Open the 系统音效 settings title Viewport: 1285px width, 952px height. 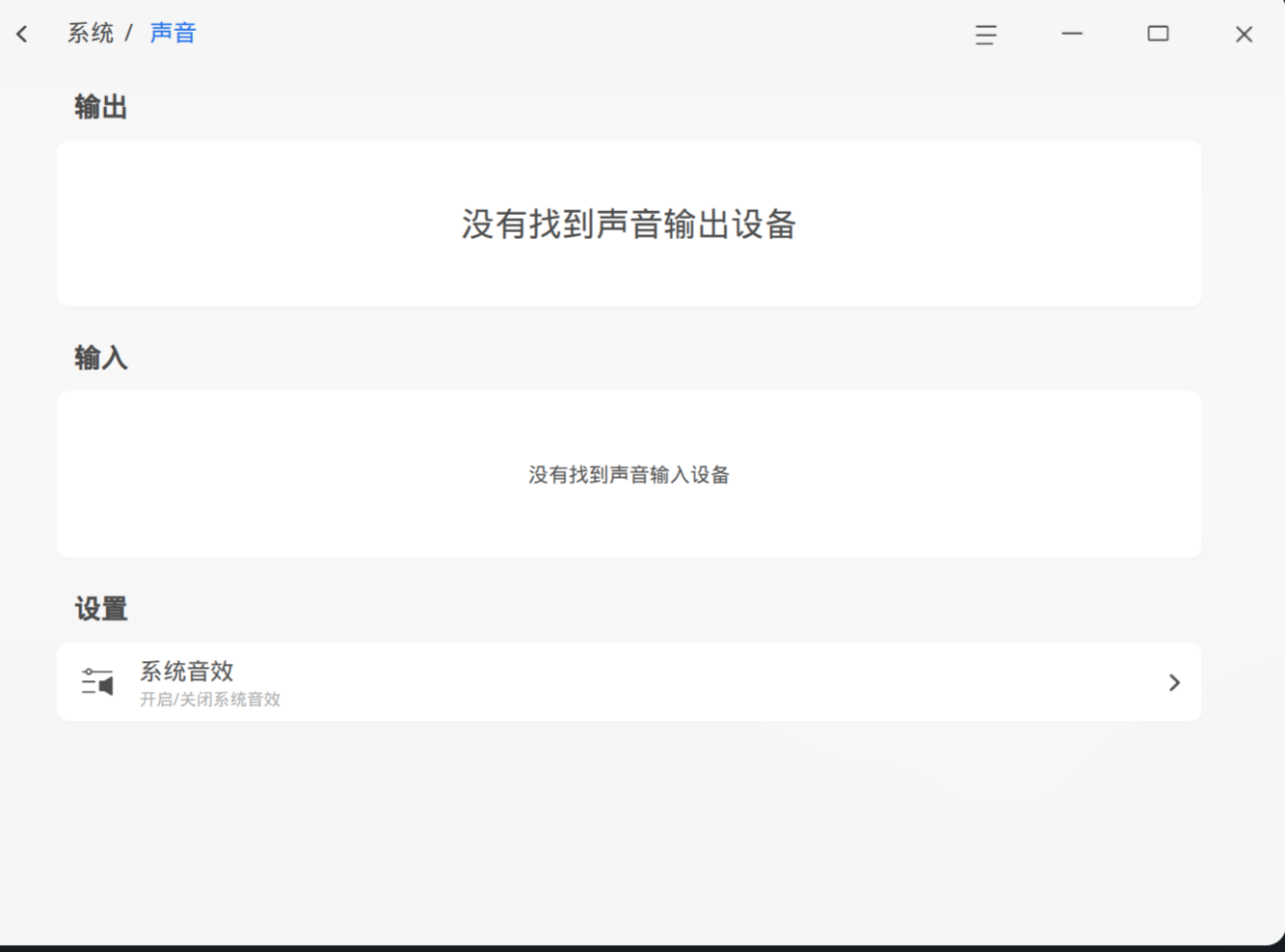187,671
